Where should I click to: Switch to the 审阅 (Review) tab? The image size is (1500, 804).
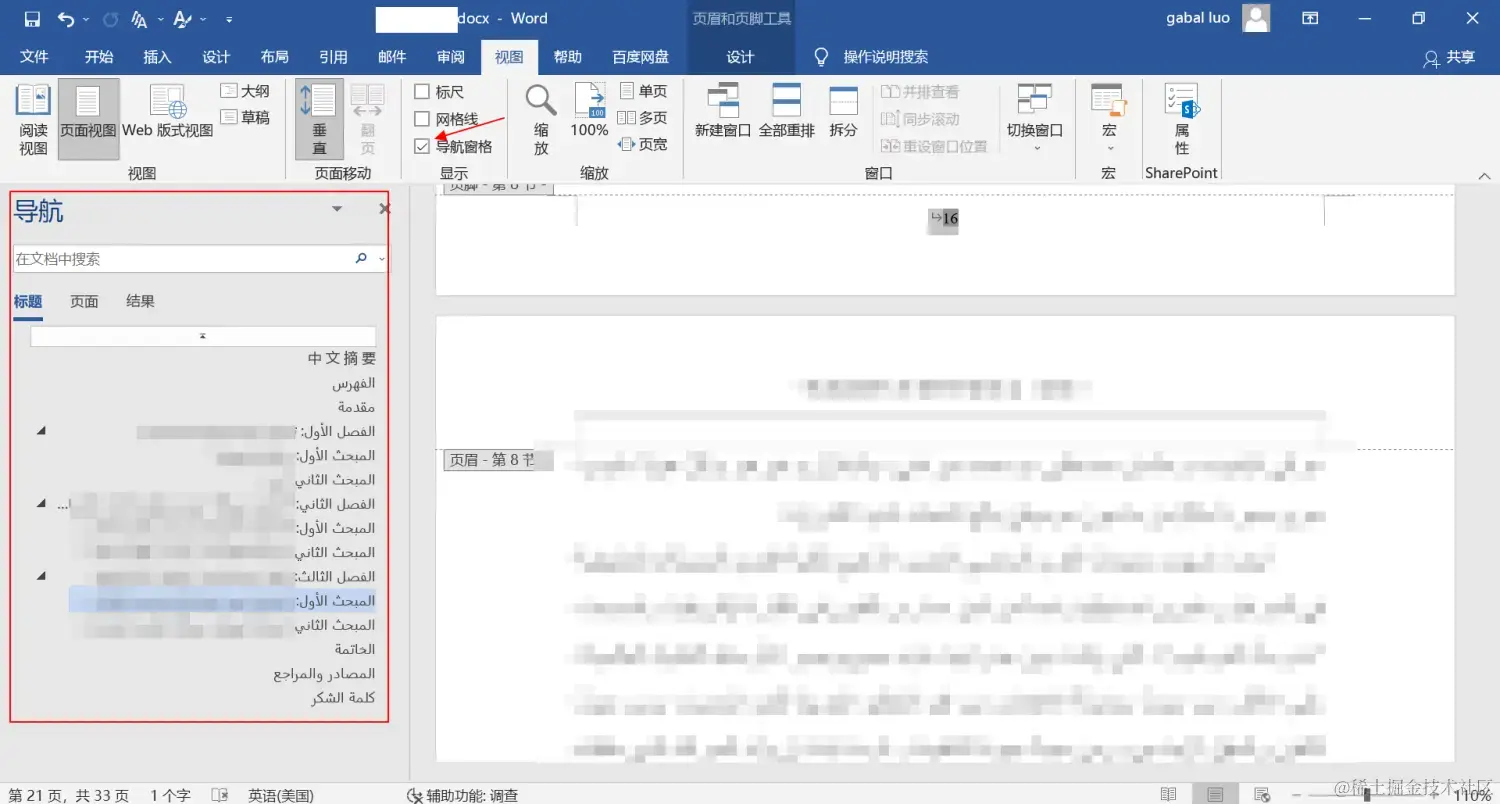coord(451,57)
